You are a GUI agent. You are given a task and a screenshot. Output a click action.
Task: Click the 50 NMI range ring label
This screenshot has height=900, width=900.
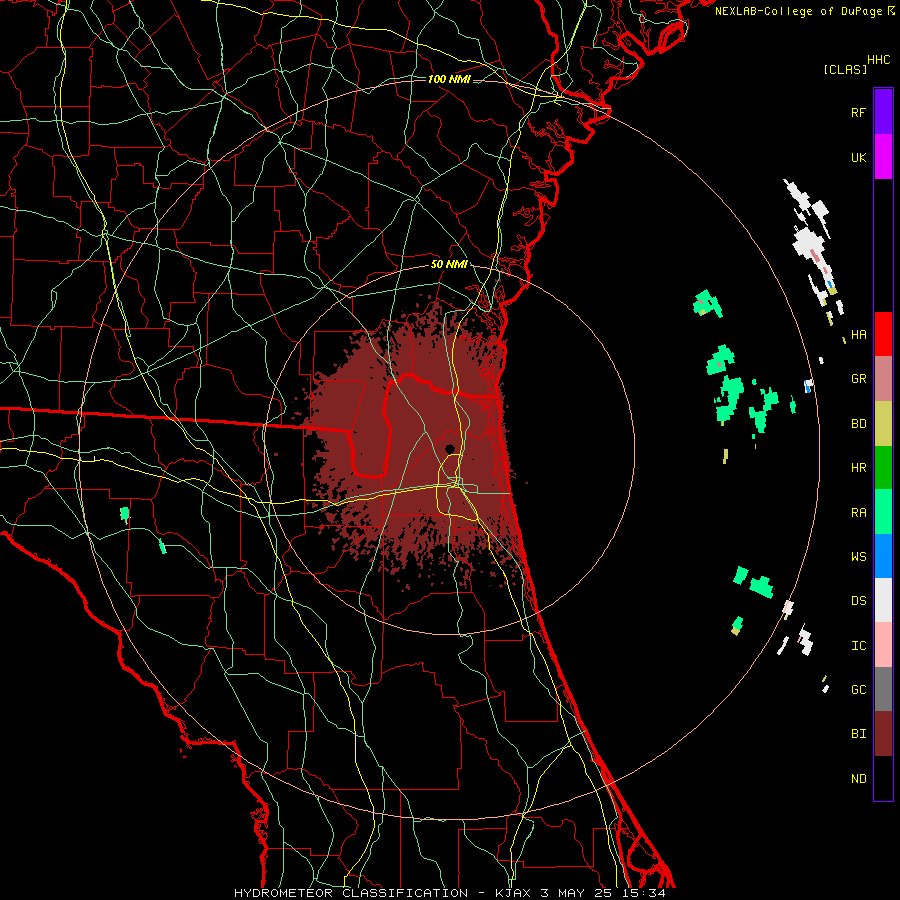pyautogui.click(x=449, y=264)
